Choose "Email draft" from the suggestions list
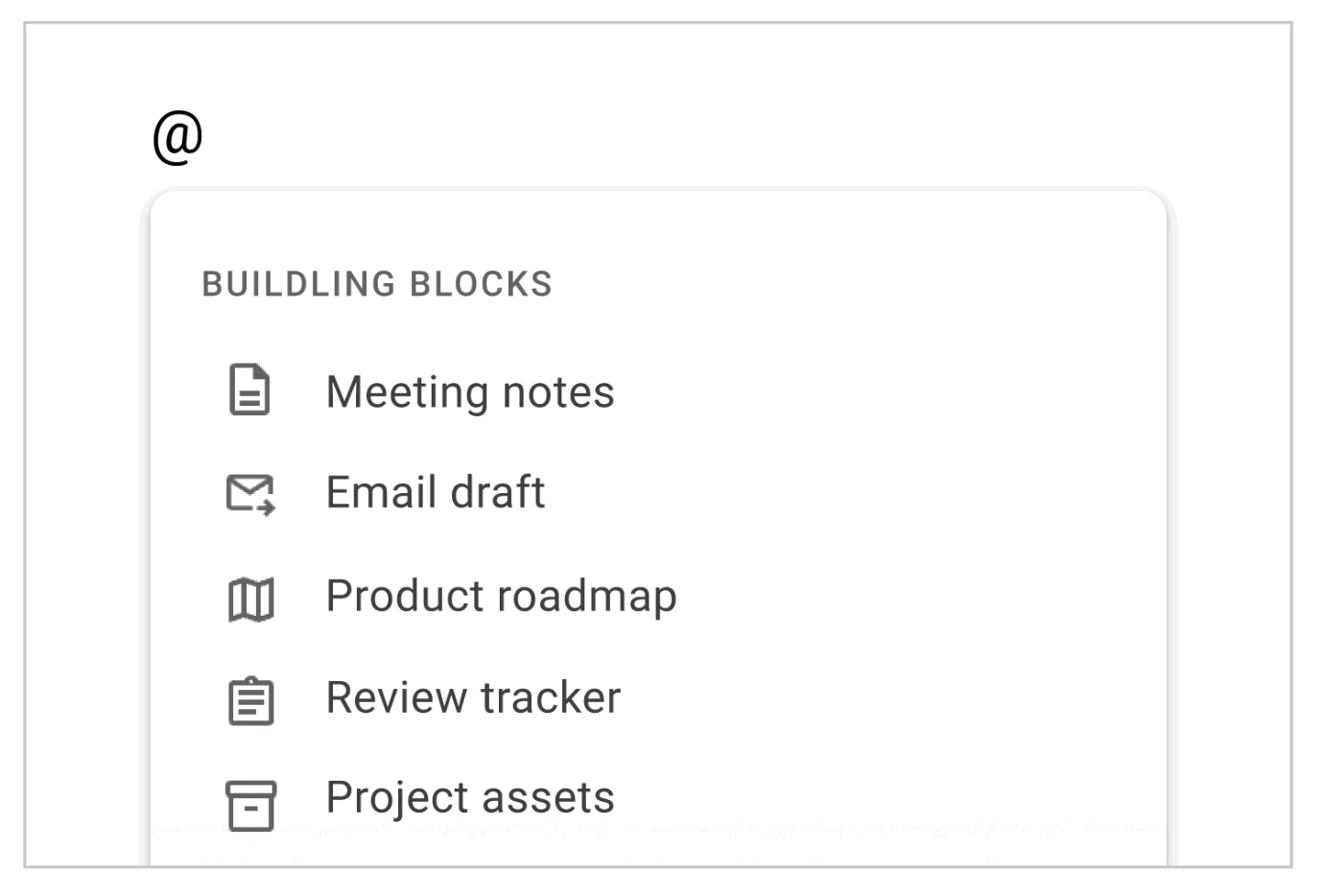The height and width of the screenshot is (896, 1322). (435, 493)
